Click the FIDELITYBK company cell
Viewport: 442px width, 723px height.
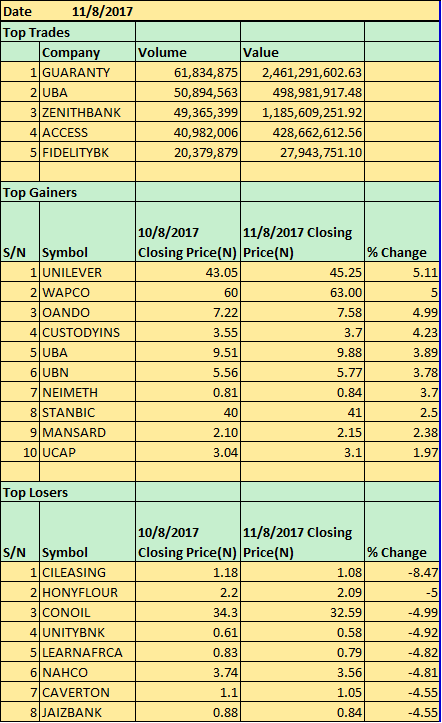click(x=88, y=152)
